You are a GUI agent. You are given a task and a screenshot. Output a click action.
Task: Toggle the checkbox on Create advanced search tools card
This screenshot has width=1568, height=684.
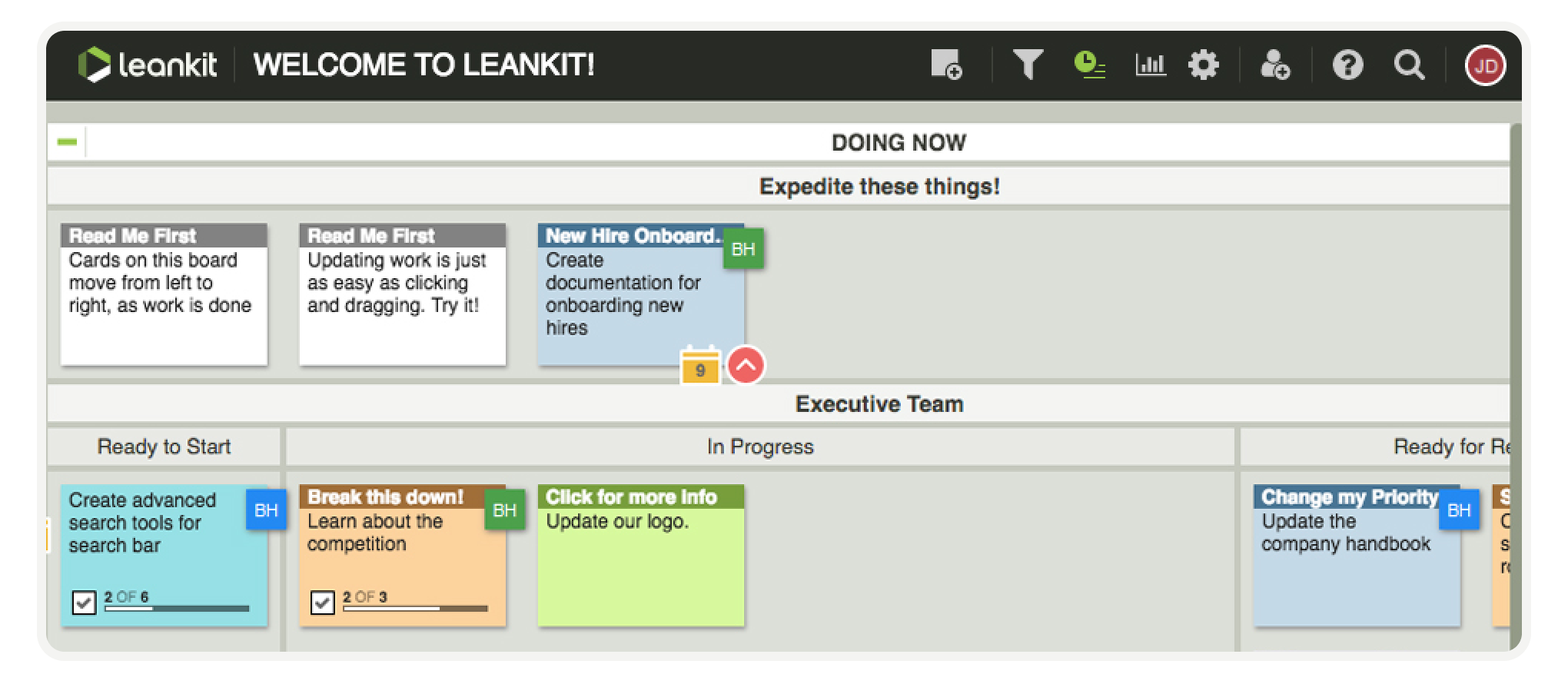(85, 603)
